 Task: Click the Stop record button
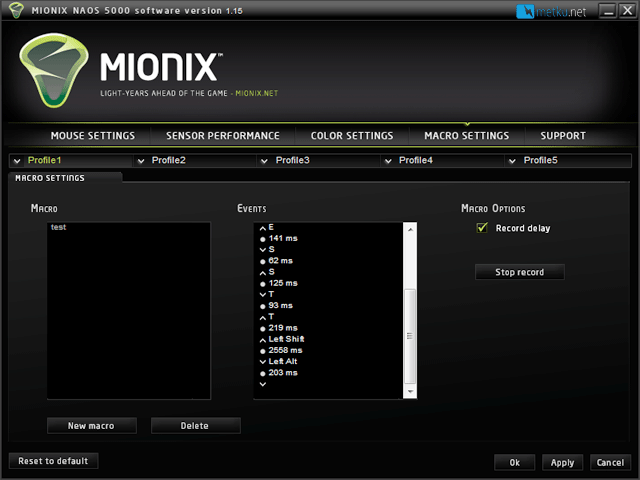[520, 272]
